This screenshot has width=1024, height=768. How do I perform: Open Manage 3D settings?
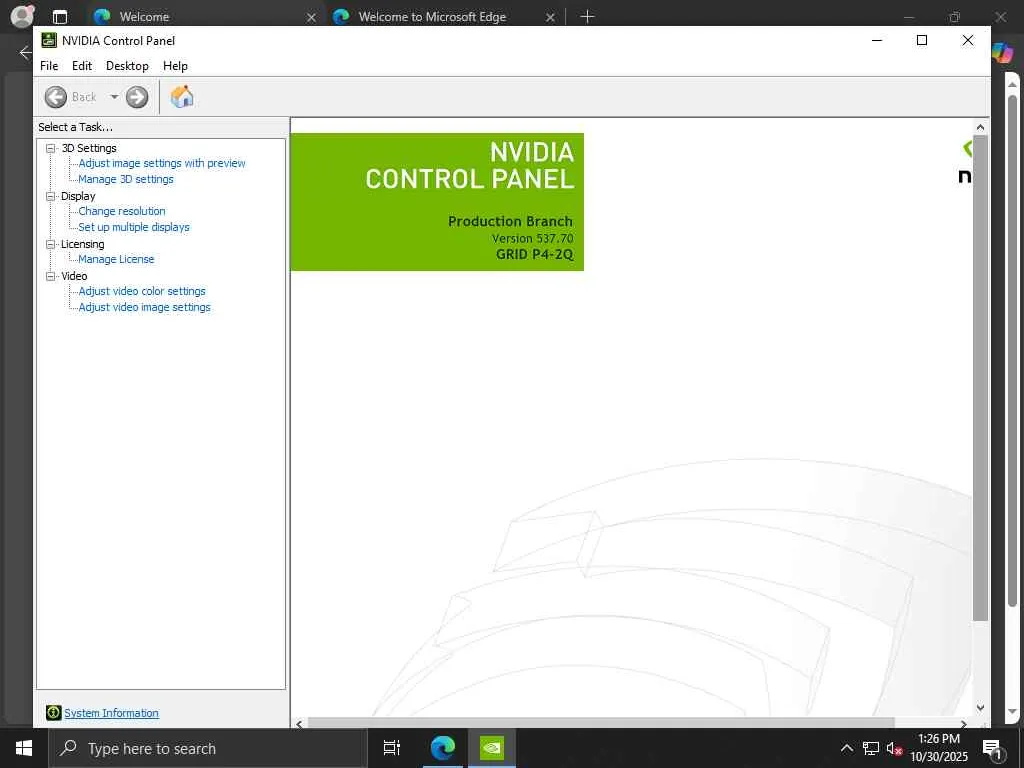tap(126, 179)
